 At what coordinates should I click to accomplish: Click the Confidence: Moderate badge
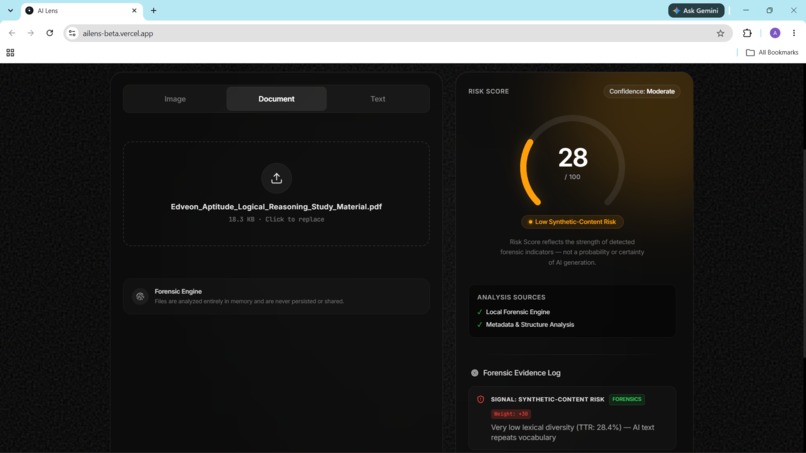(x=642, y=92)
